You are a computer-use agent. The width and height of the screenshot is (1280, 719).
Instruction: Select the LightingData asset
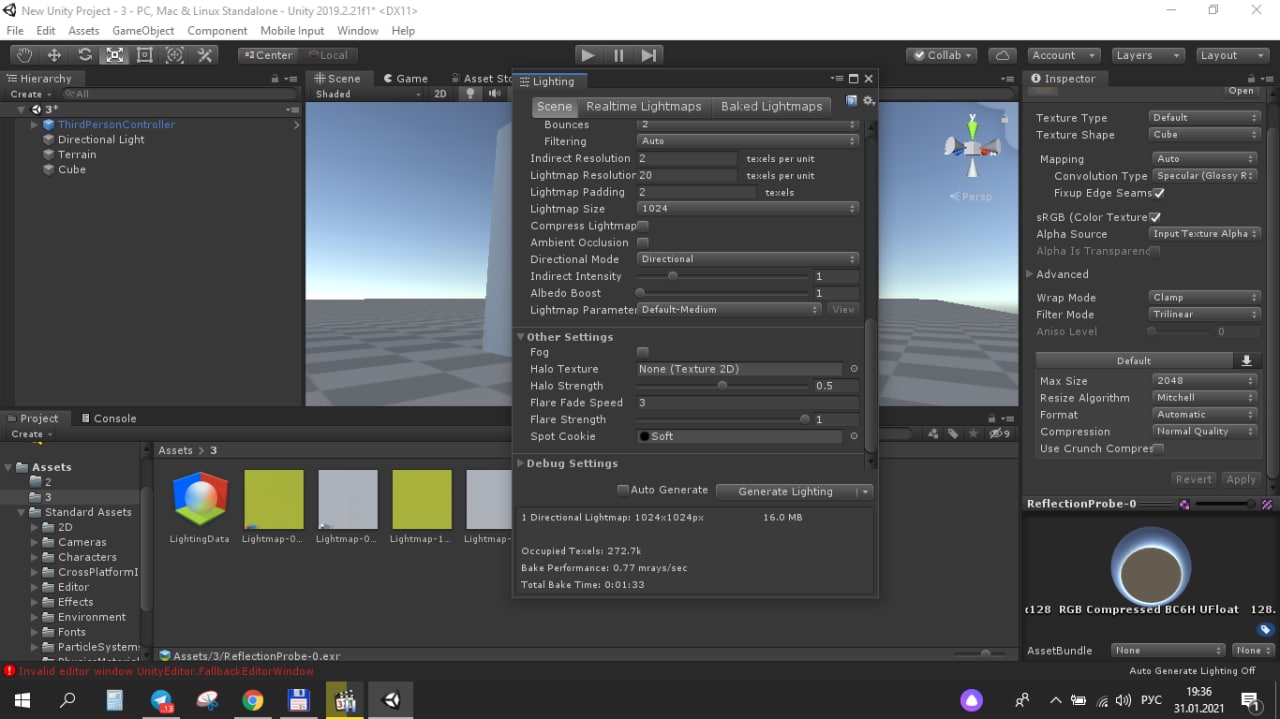200,507
